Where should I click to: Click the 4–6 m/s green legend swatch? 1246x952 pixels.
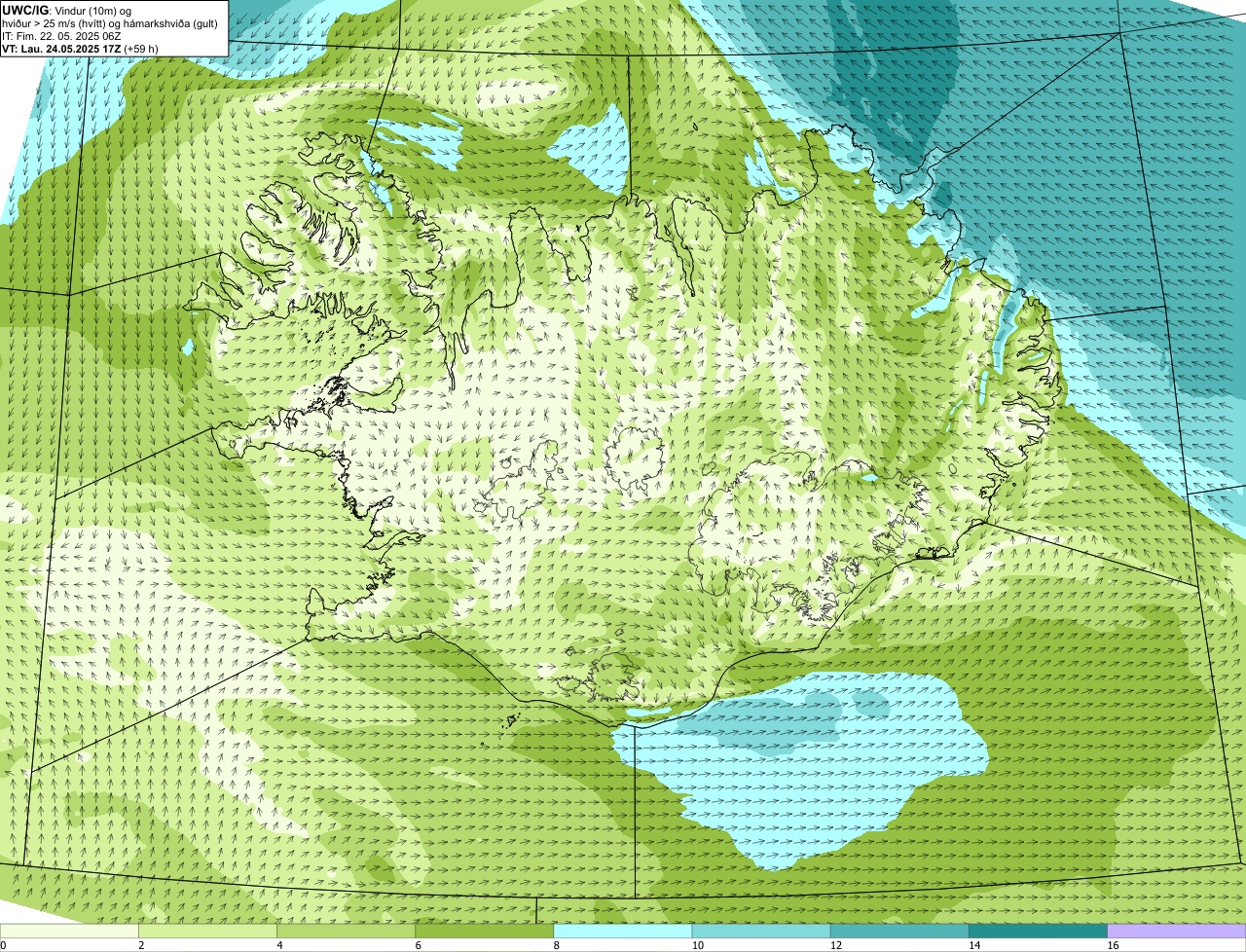(347, 931)
